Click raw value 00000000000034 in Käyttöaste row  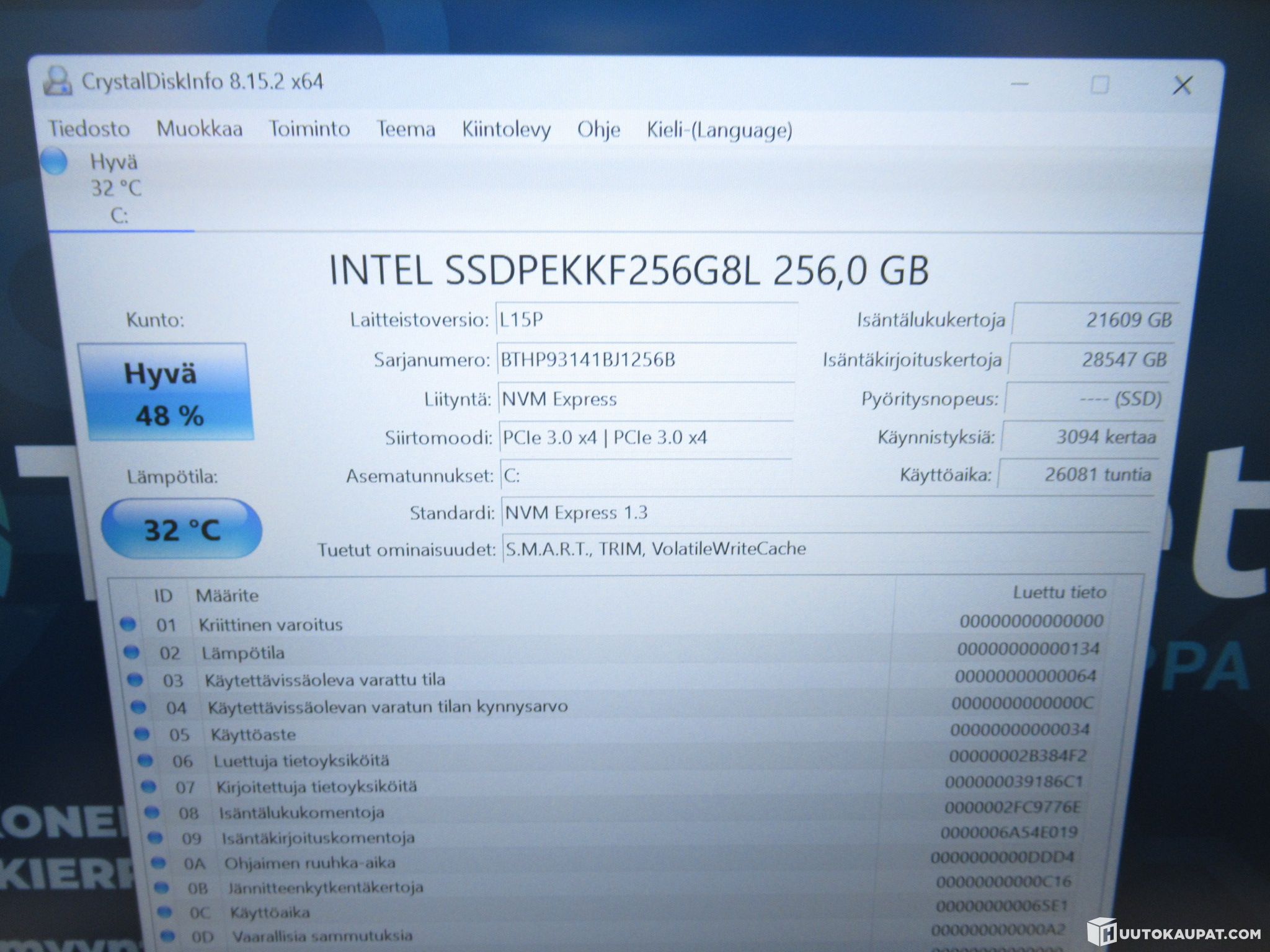[1019, 729]
